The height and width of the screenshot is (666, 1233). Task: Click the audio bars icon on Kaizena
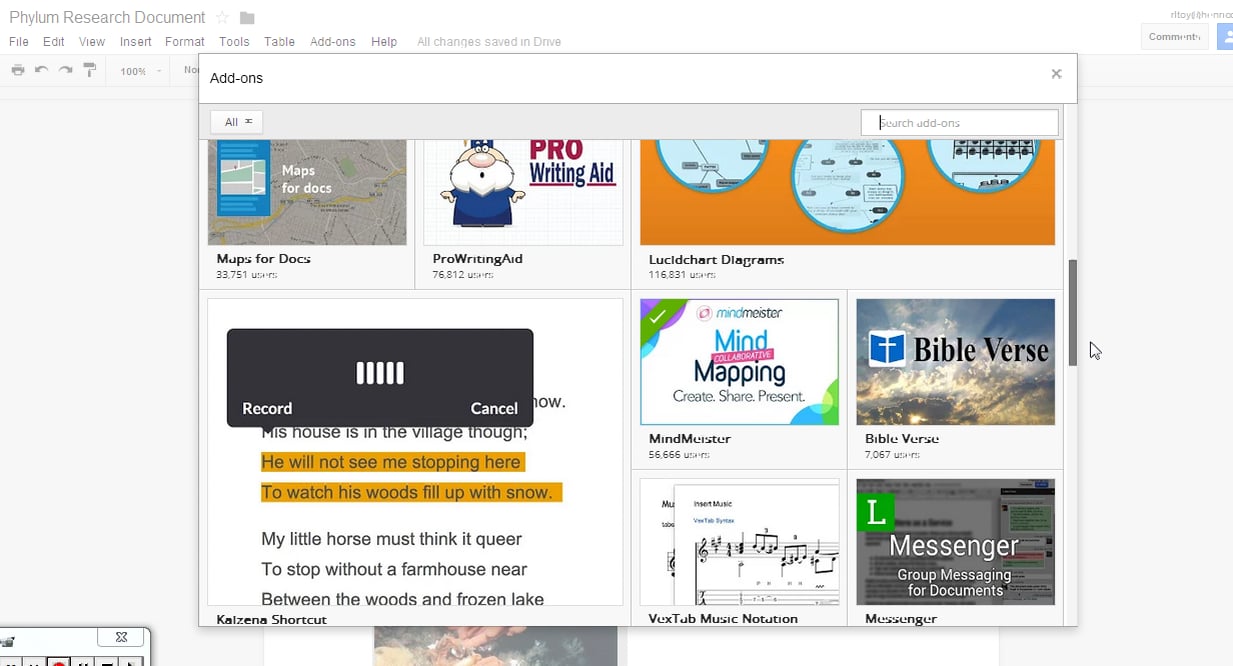coord(380,373)
